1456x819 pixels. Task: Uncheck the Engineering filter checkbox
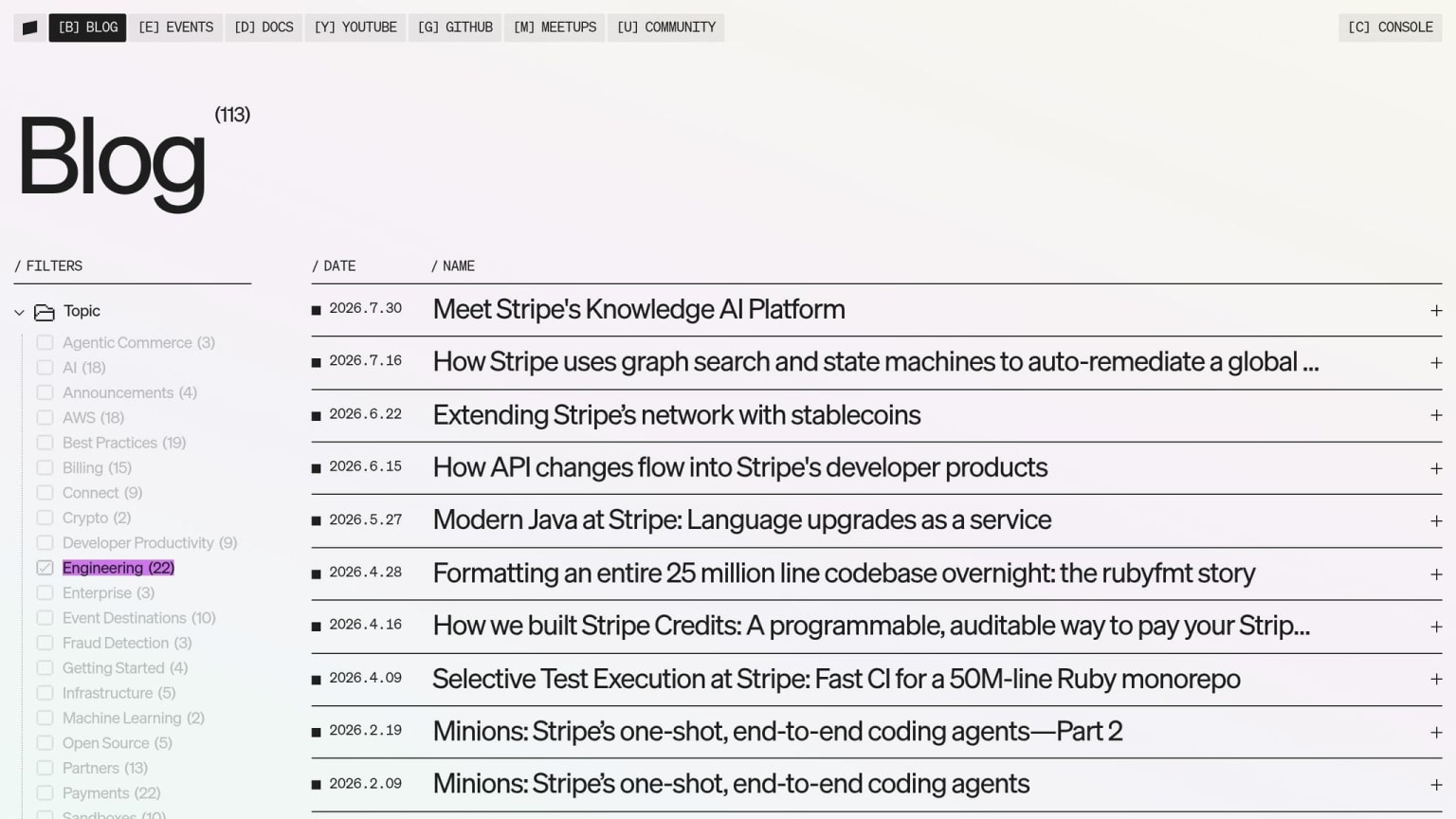tap(45, 568)
